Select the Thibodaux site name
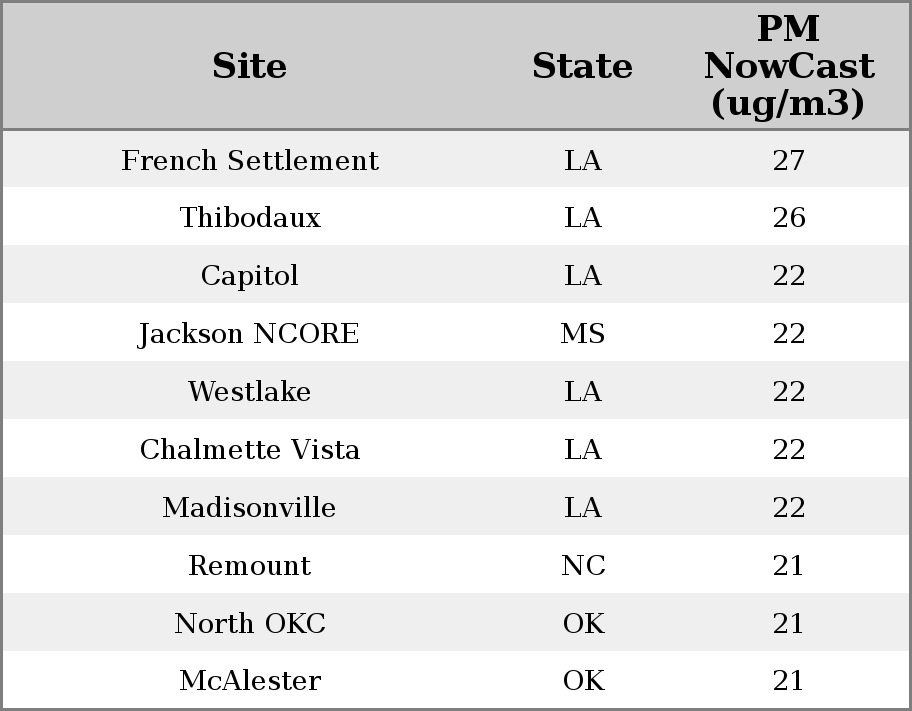This screenshot has width=912, height=711. click(x=250, y=218)
